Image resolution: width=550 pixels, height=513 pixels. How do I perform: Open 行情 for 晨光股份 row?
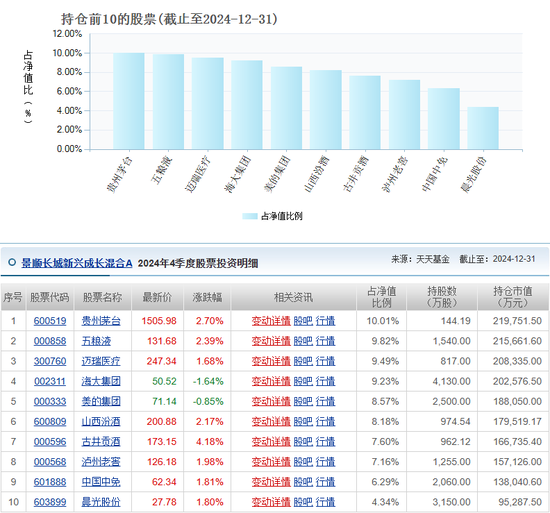coord(326,502)
